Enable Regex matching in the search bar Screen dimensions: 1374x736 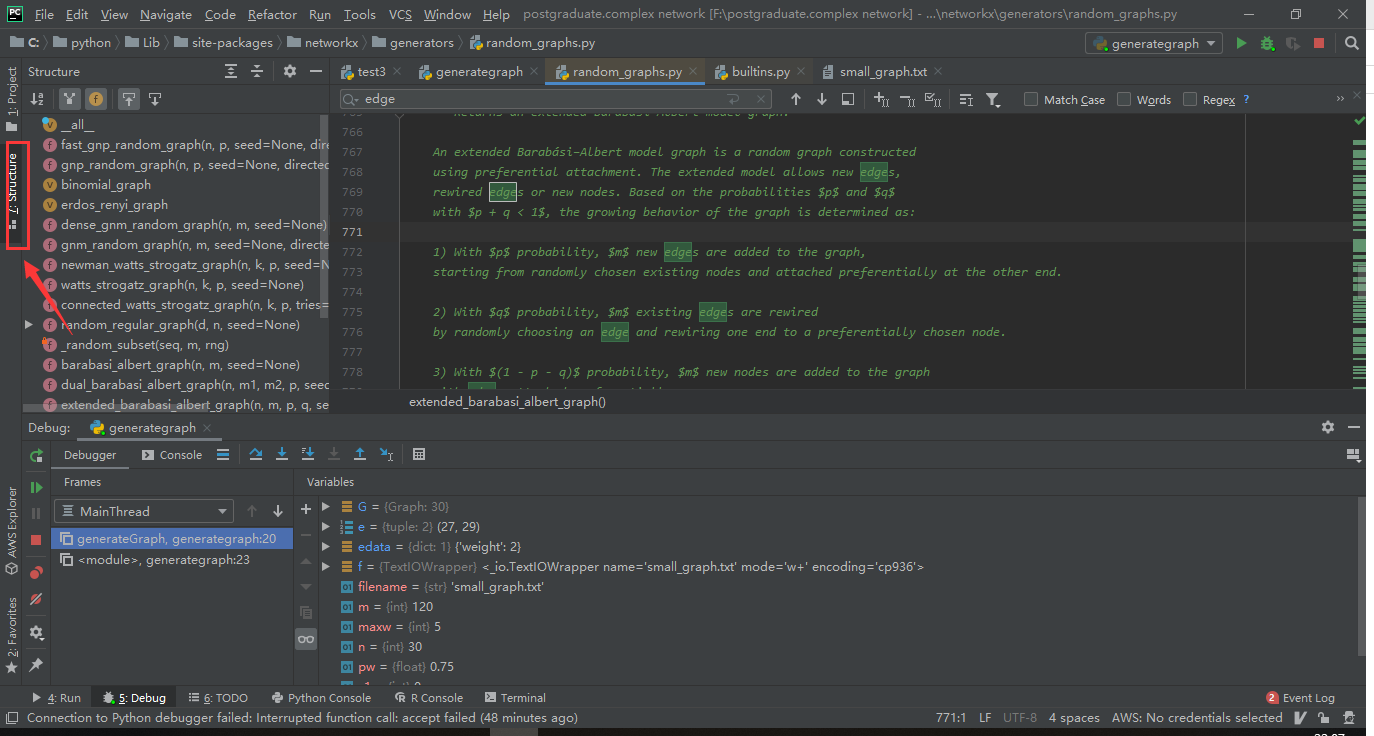click(1190, 98)
